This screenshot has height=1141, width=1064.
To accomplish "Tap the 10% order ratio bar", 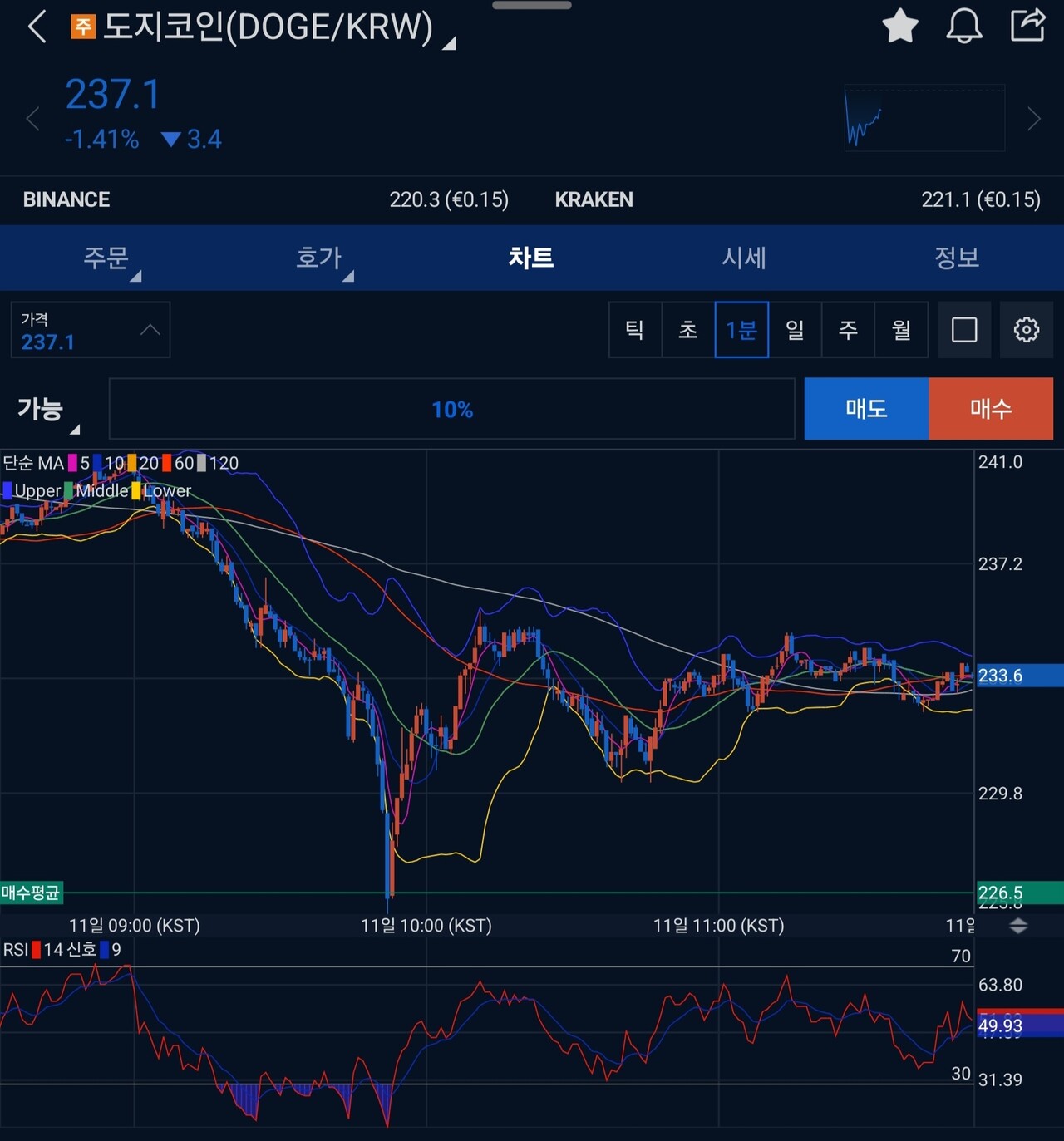I will pos(451,409).
